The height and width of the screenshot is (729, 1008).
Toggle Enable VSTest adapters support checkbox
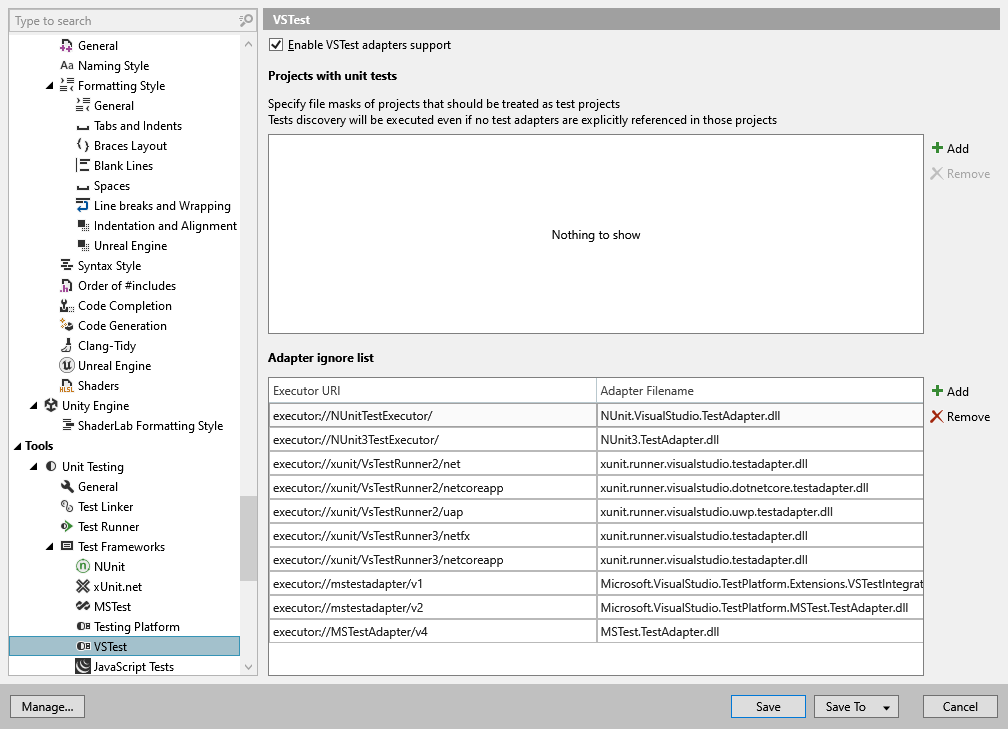click(x=276, y=45)
